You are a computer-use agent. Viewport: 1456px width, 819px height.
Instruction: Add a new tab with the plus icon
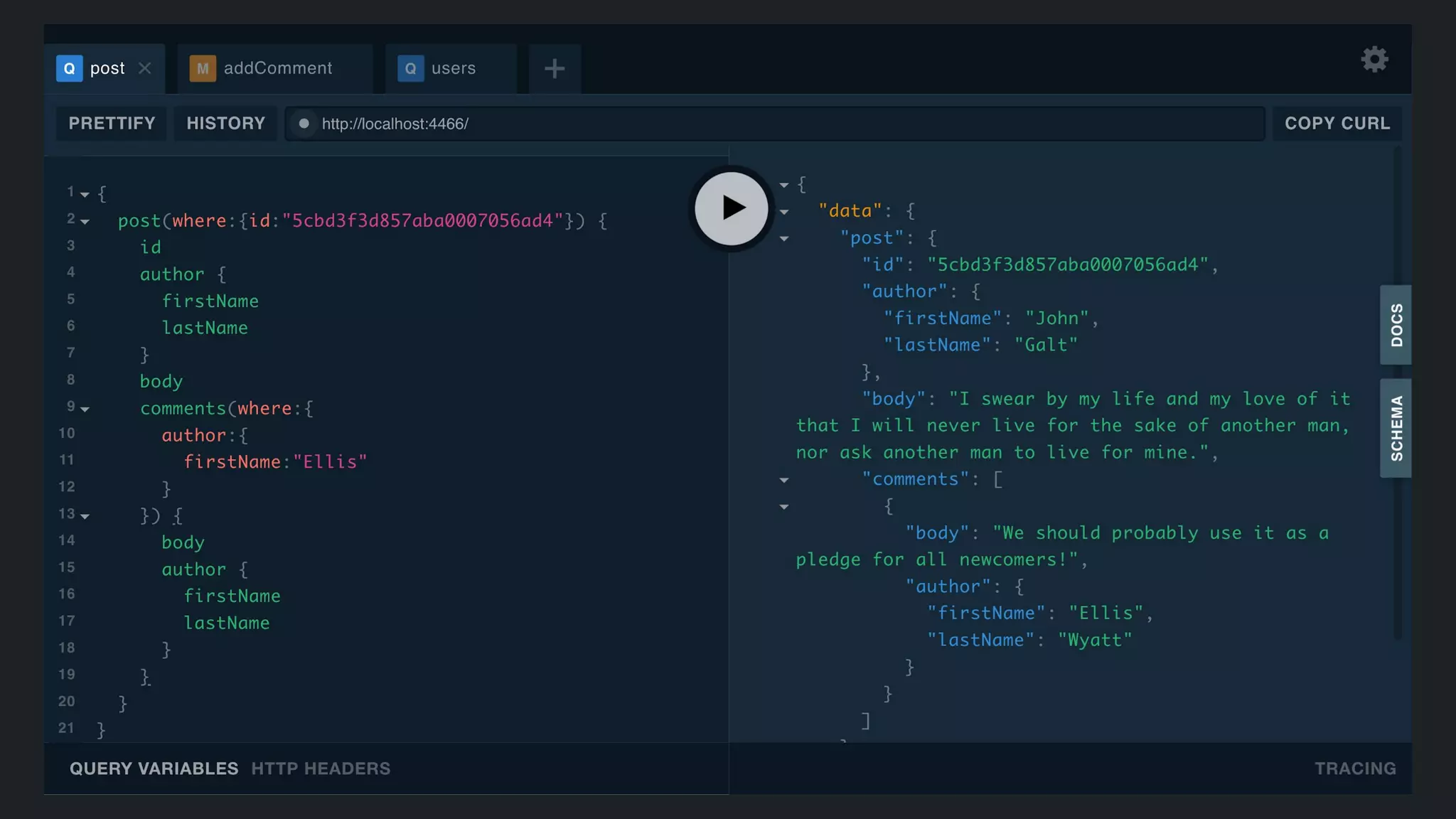tap(555, 69)
